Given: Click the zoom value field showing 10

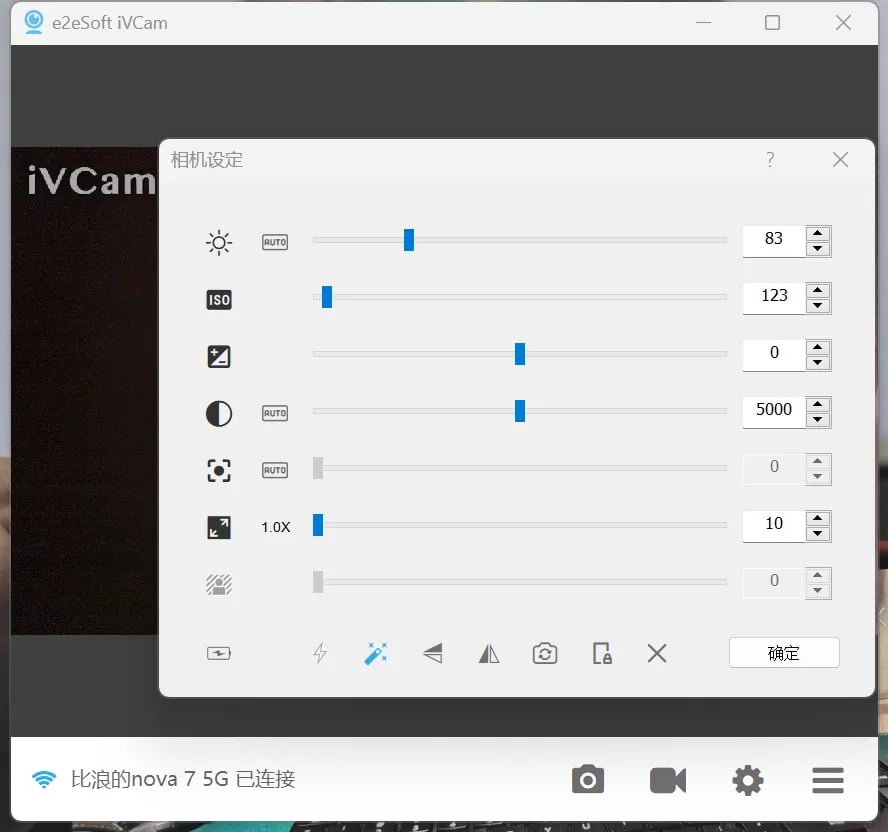Looking at the screenshot, I should (x=774, y=526).
